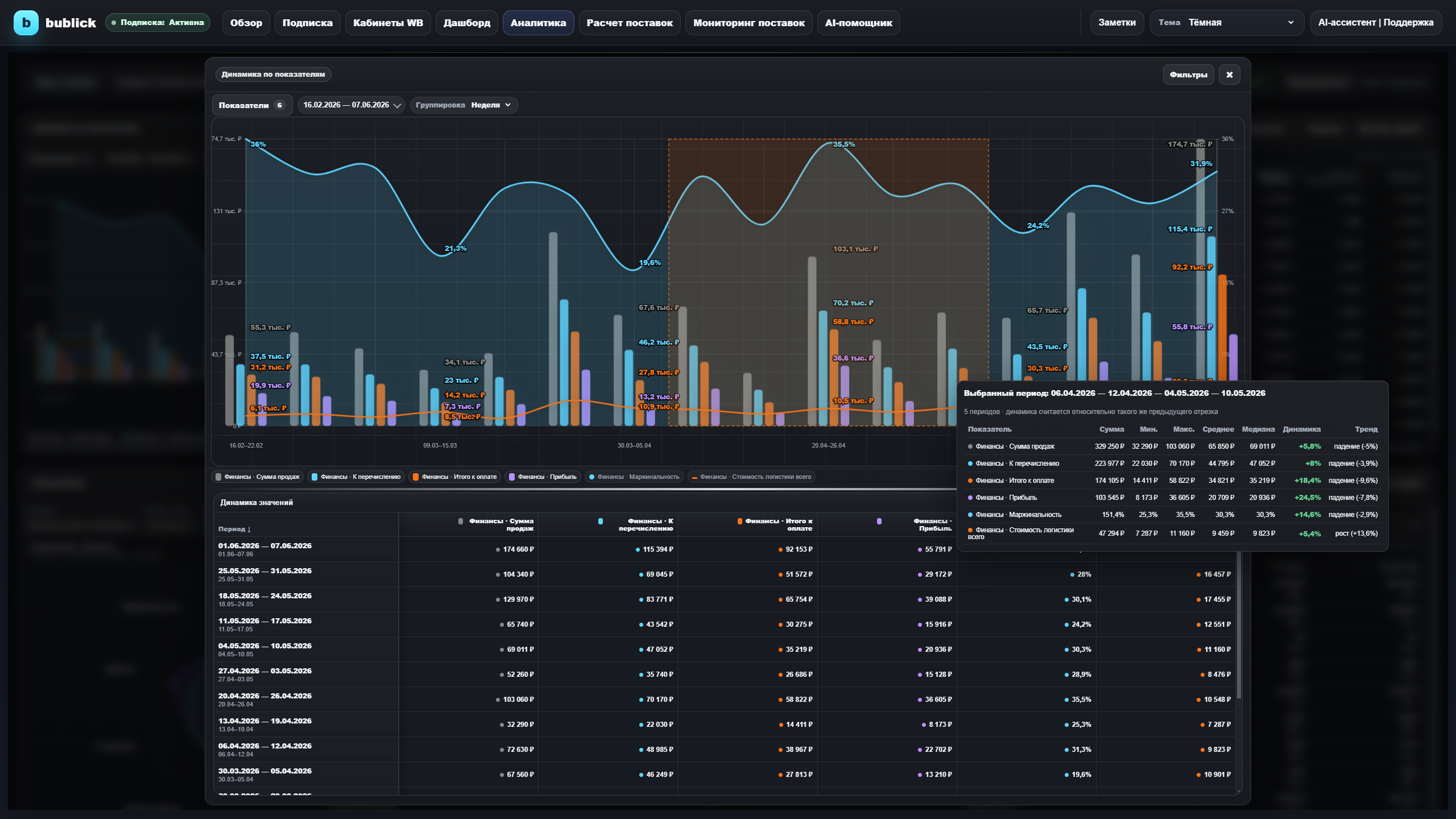Toggle Финансы · Сумма продаж legend series
Image resolution: width=1456 pixels, height=819 pixels.
coord(258,477)
